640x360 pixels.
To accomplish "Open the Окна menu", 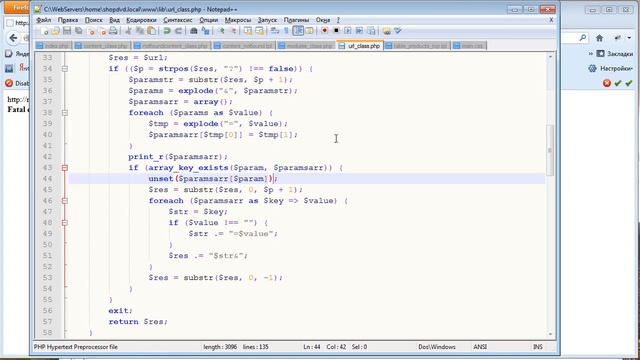I will 323,20.
